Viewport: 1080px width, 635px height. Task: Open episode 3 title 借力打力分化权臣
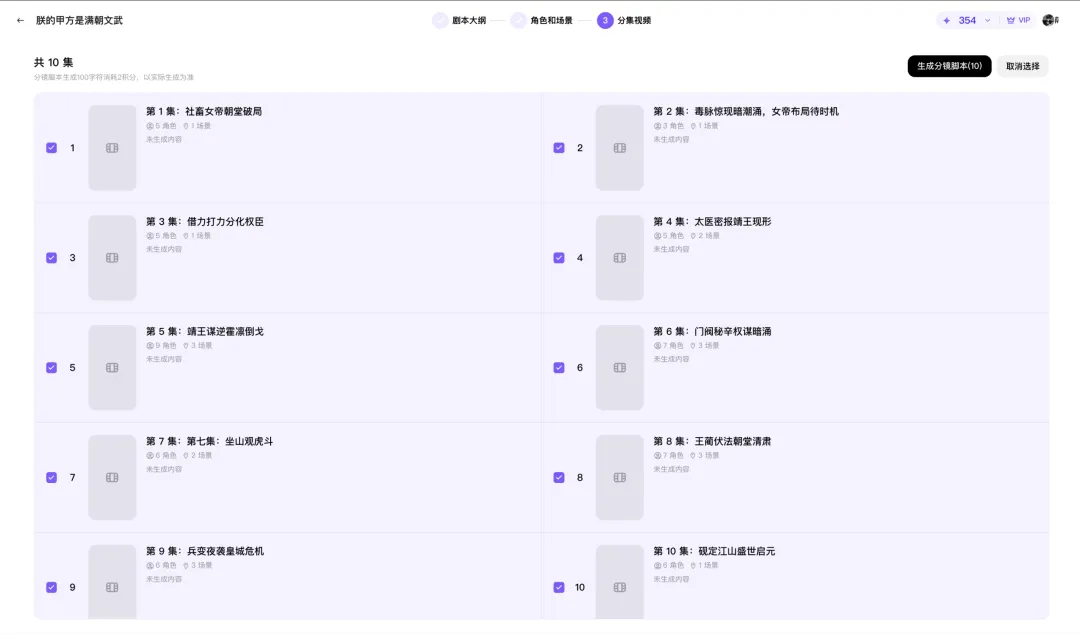point(205,221)
